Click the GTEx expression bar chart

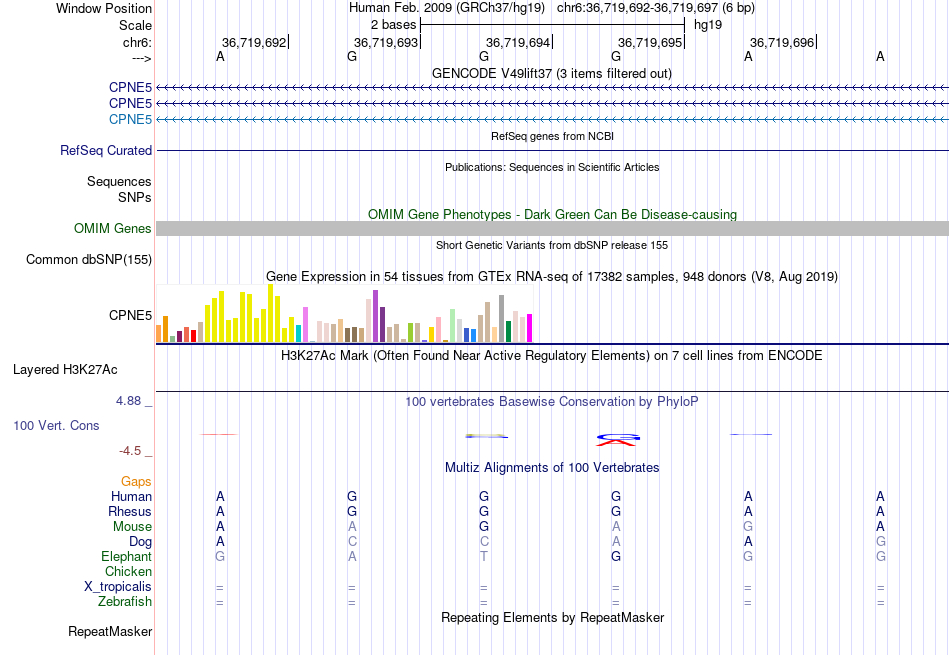tap(344, 314)
